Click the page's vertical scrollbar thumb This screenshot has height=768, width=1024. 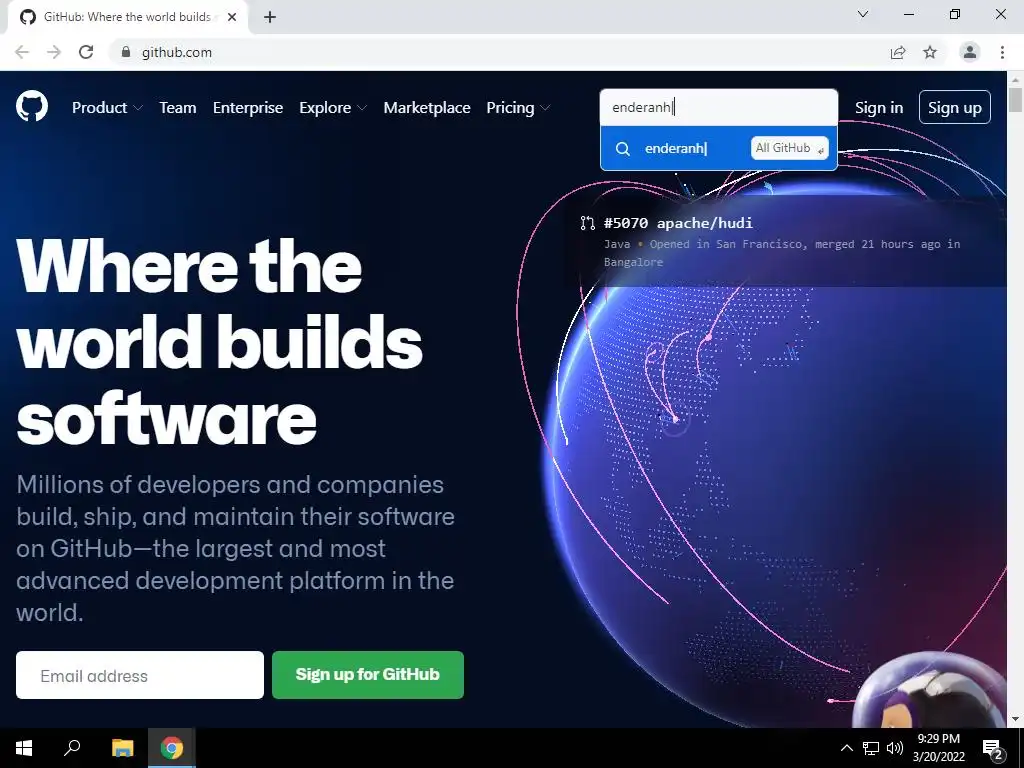pyautogui.click(x=1016, y=99)
